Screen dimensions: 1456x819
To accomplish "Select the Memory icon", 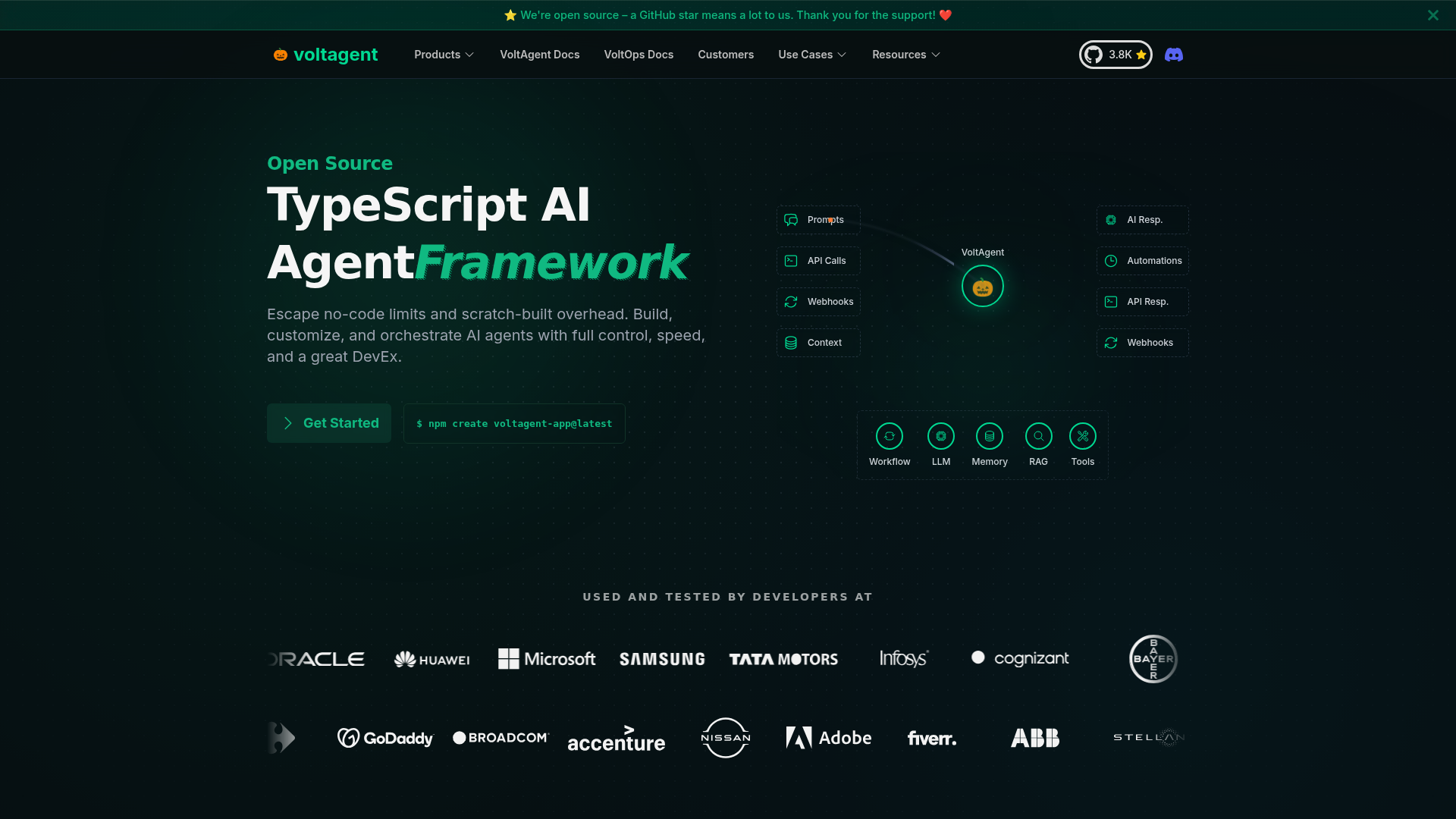I will pyautogui.click(x=989, y=436).
